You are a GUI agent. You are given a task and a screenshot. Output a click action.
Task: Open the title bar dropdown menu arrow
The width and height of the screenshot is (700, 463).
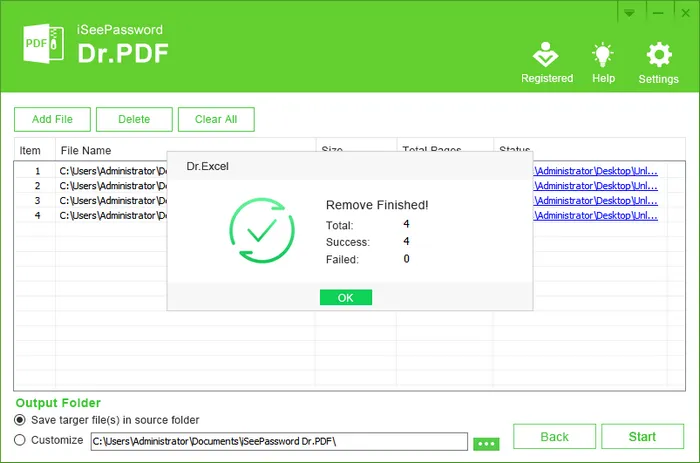(x=629, y=13)
